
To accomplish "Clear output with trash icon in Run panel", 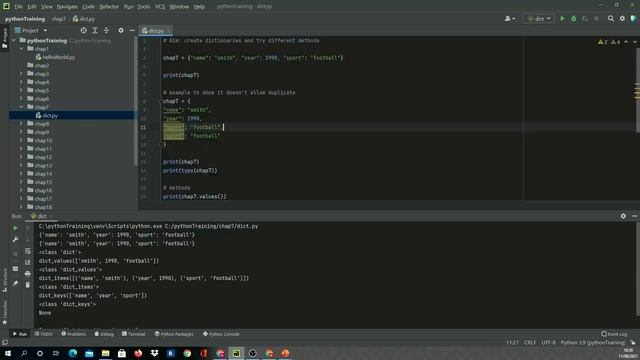I will tap(27, 285).
